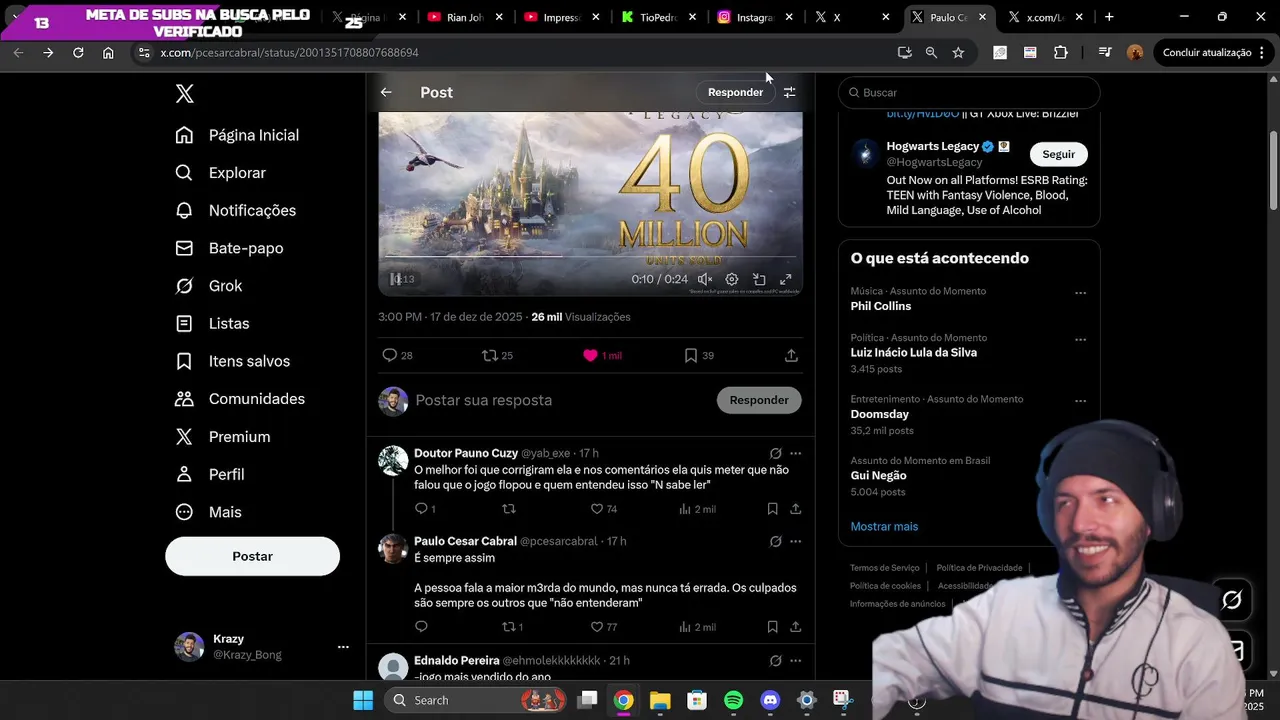1280x720 pixels.
Task: View 2 mil stats on Doutor Pauno reply
Action: [697, 509]
